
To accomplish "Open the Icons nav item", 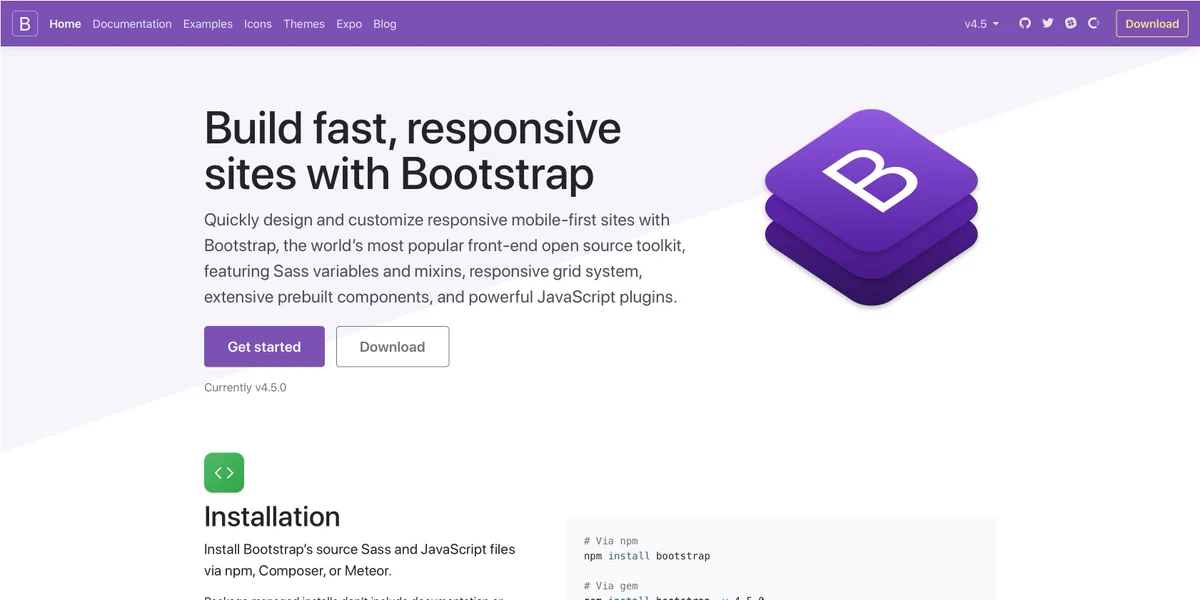I will point(258,24).
